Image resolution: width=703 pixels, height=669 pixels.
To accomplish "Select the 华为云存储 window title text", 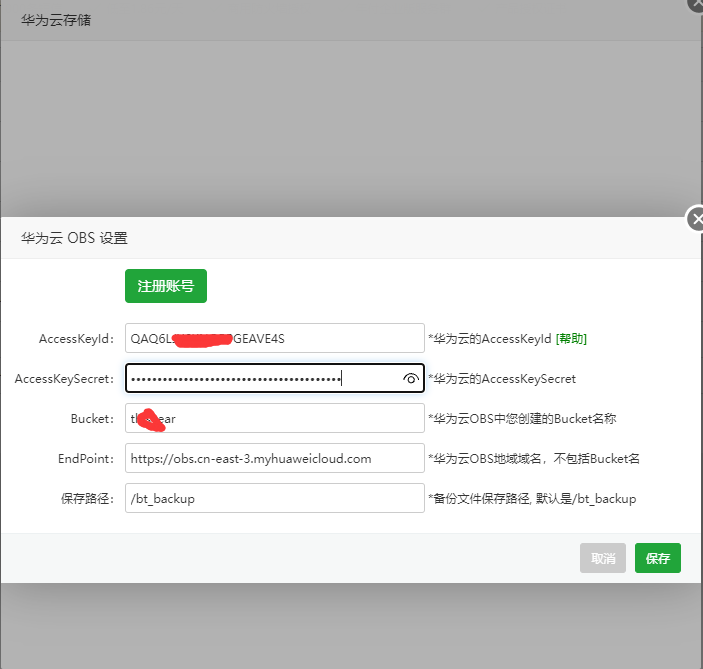I will (x=56, y=20).
